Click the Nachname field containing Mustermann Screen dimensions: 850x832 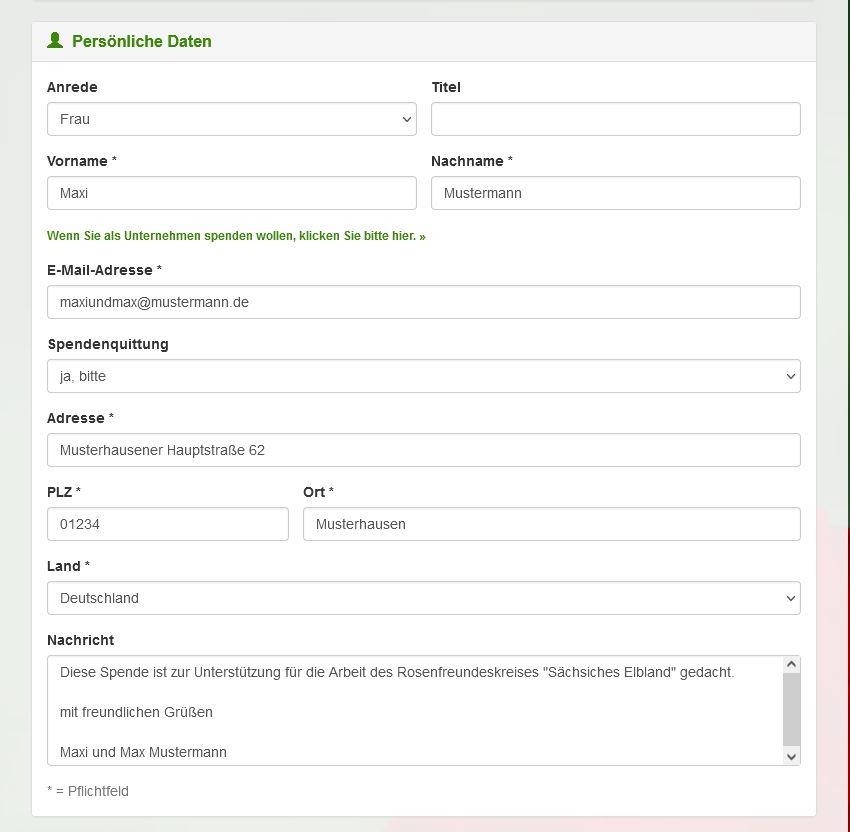pos(616,193)
